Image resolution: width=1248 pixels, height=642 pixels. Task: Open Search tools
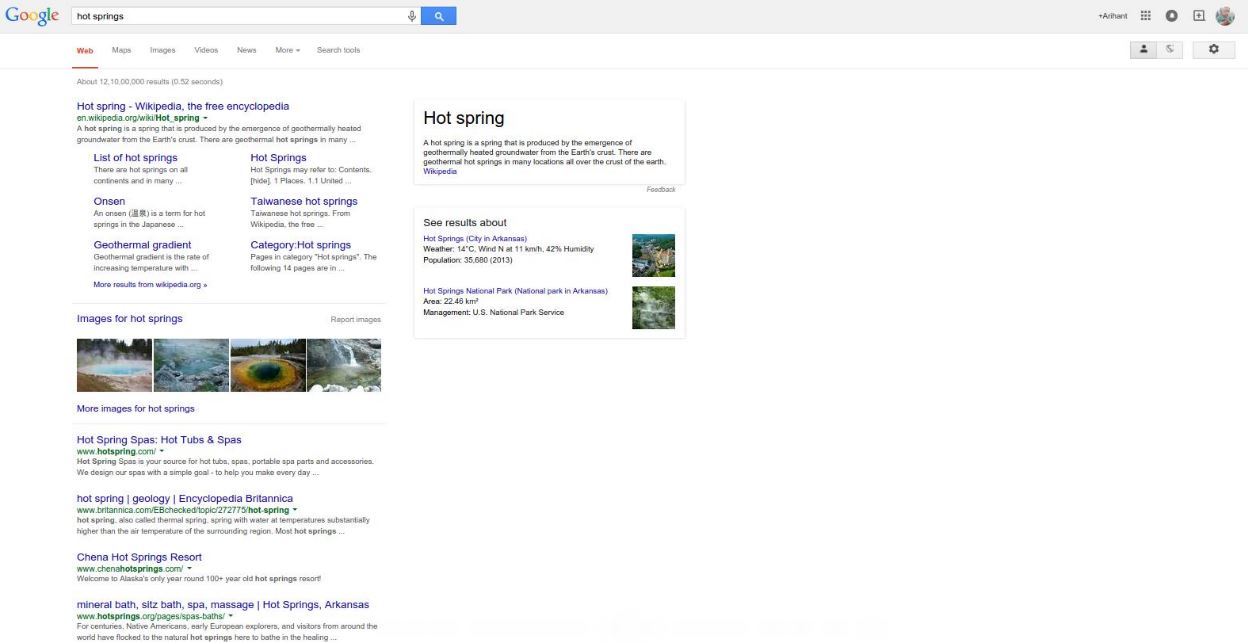click(x=338, y=49)
